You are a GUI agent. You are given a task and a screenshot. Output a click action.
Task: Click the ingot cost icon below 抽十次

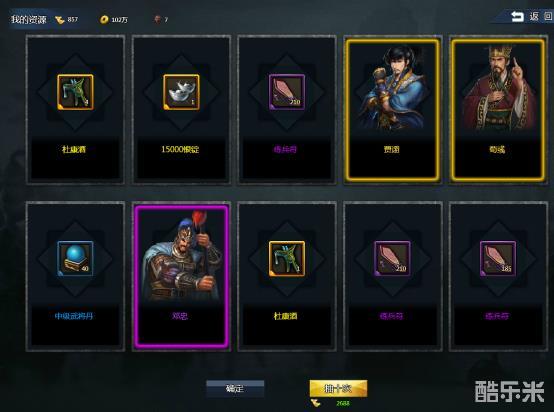(x=316, y=403)
